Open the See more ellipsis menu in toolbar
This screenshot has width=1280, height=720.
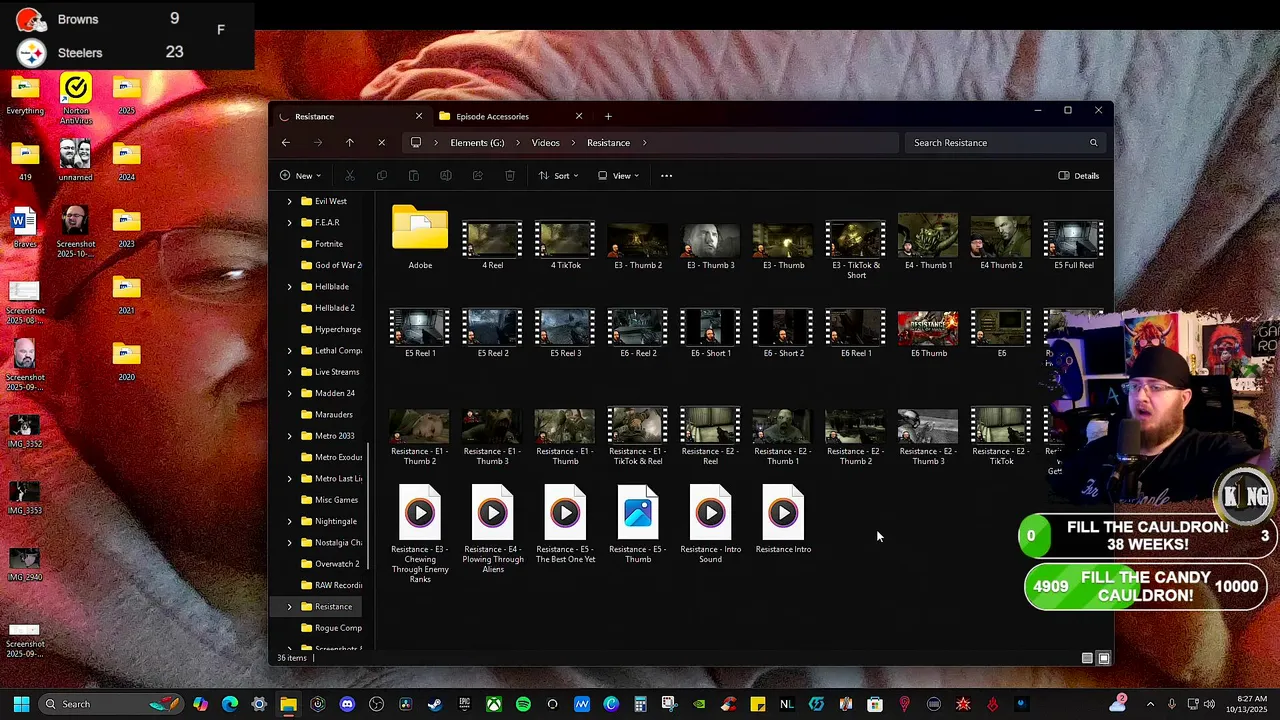click(x=666, y=176)
